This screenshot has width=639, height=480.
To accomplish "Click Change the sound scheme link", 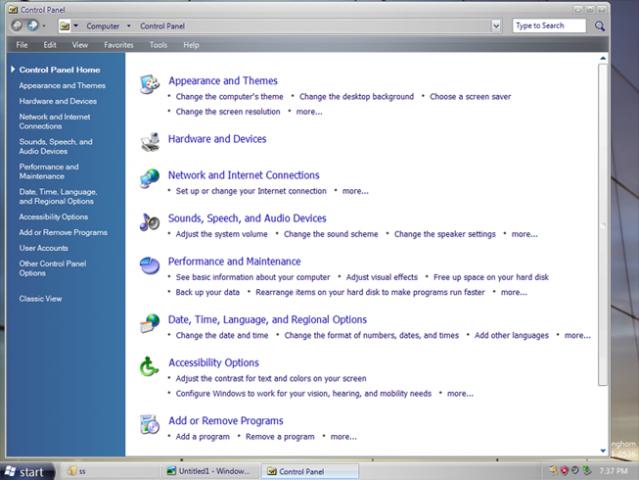I will [331, 234].
